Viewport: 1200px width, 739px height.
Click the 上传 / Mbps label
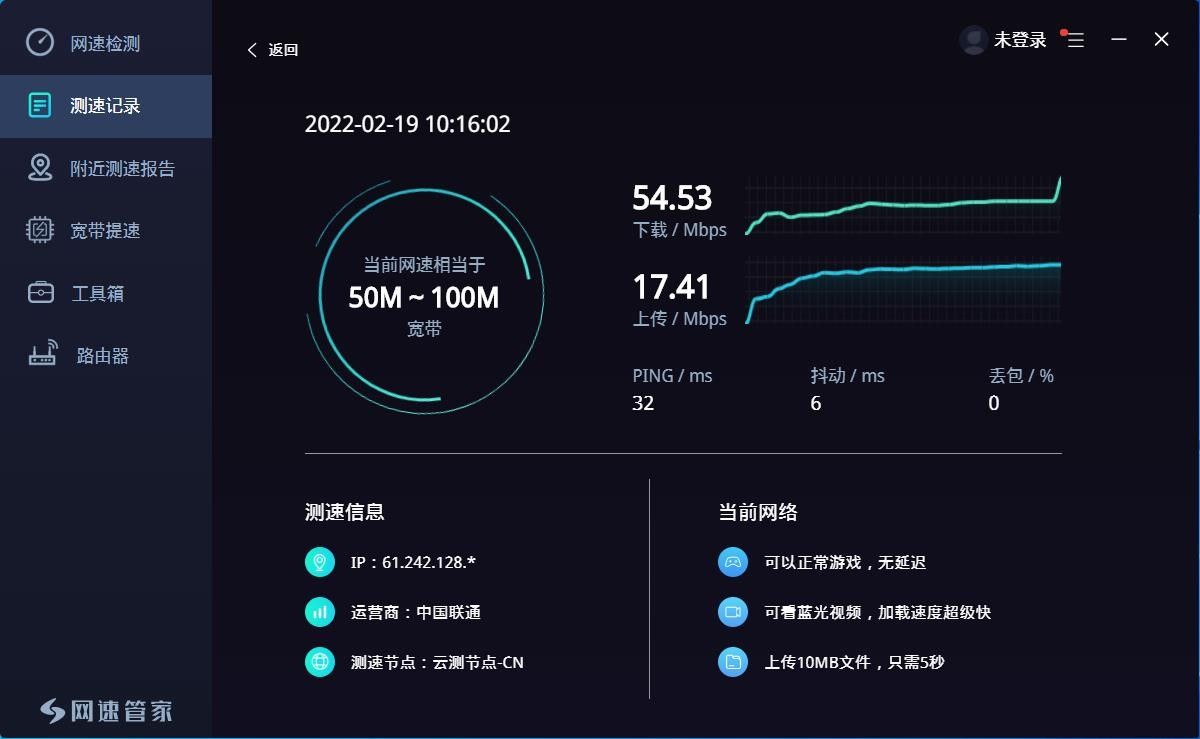tap(679, 319)
